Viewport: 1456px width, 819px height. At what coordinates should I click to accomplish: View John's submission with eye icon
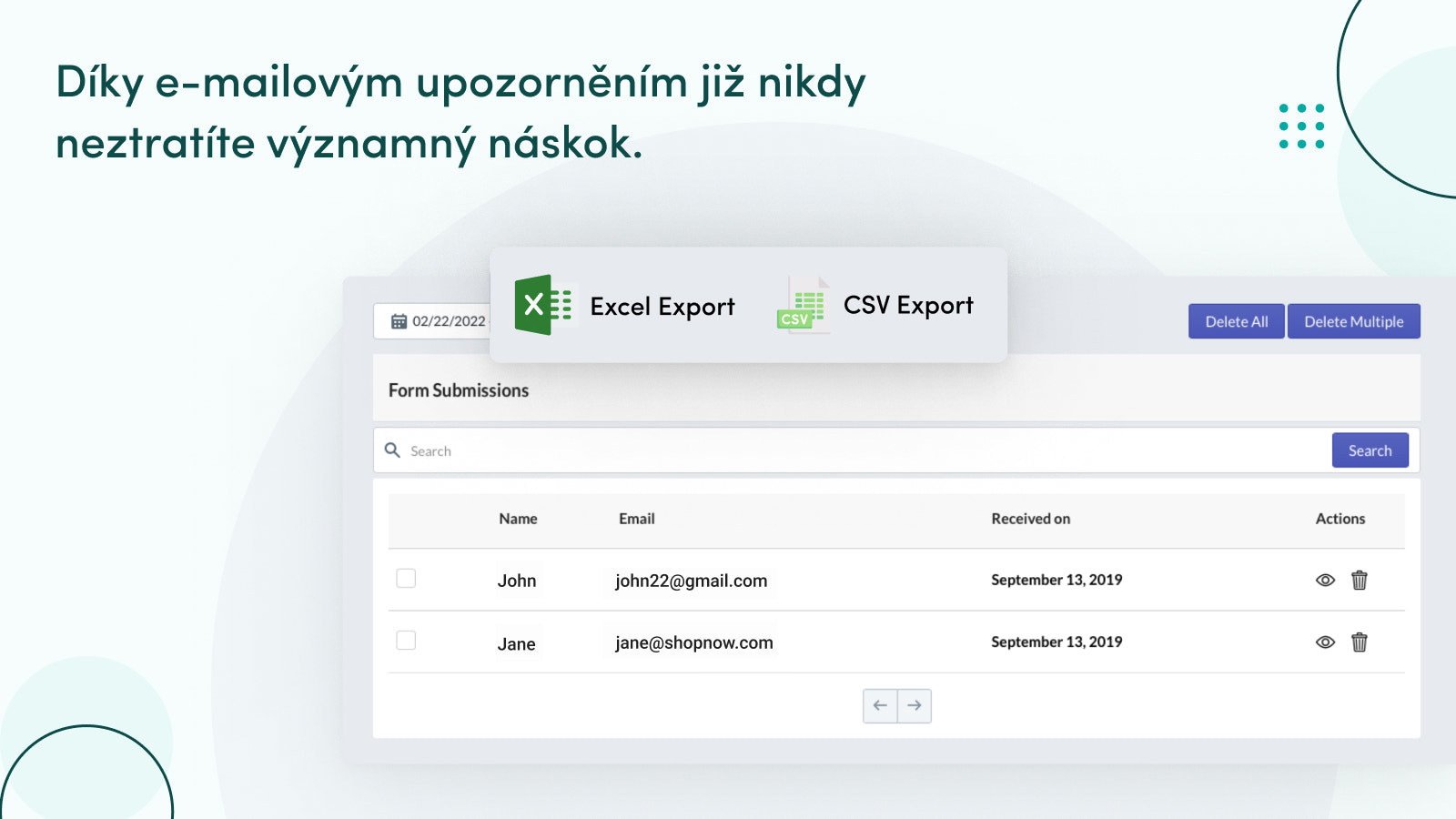pos(1325,581)
